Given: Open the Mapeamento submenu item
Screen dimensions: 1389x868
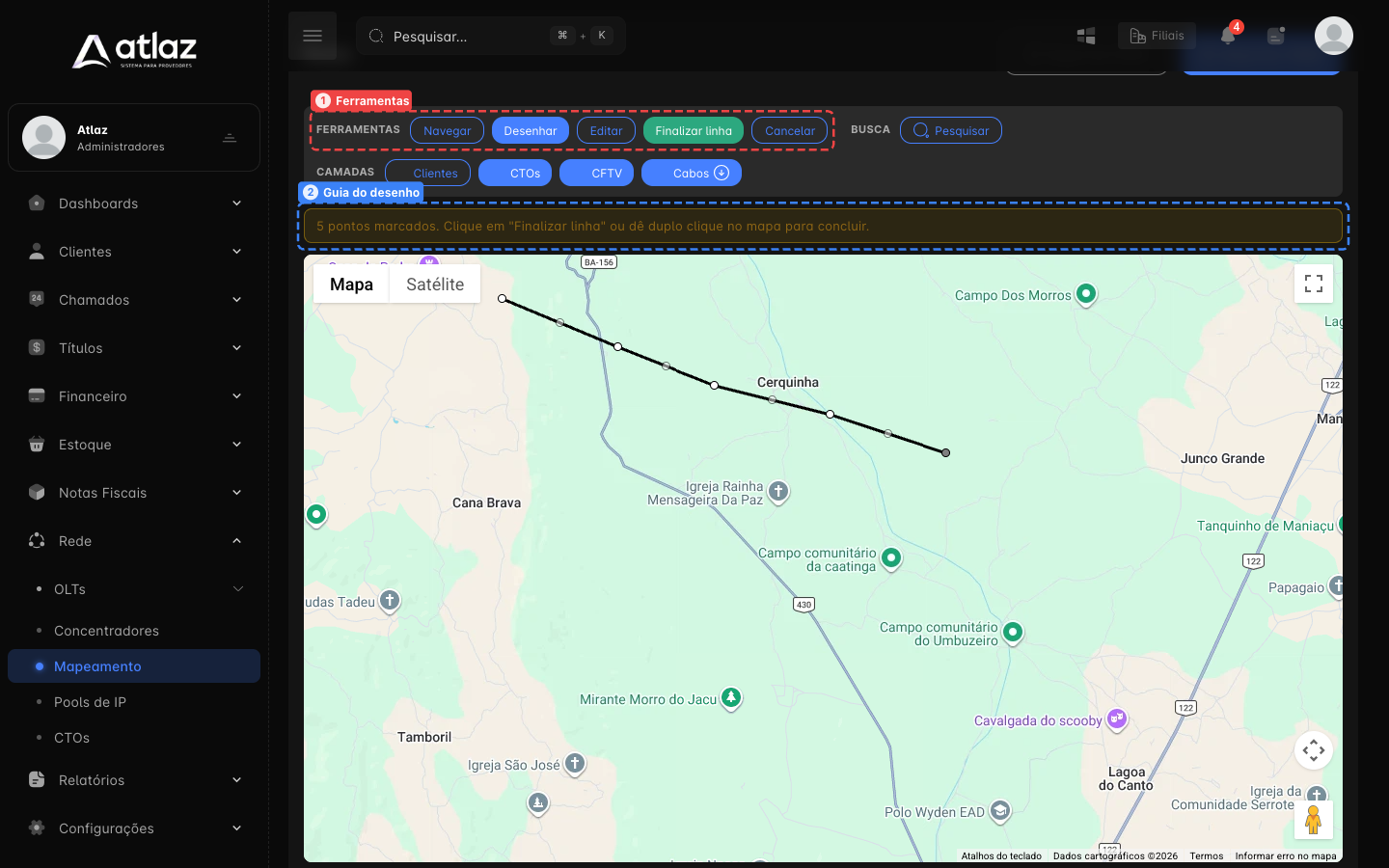Looking at the screenshot, I should pyautogui.click(x=134, y=666).
